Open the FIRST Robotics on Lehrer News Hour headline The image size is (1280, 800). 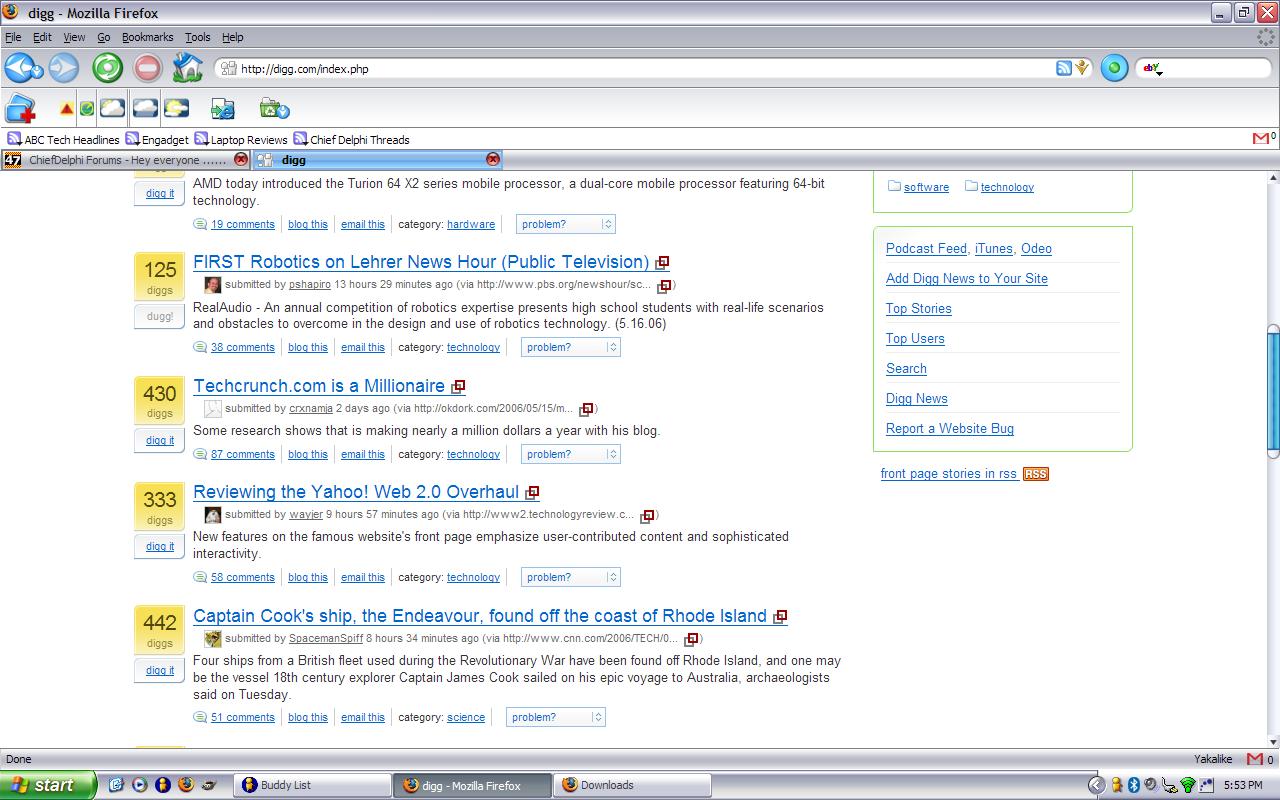(421, 262)
